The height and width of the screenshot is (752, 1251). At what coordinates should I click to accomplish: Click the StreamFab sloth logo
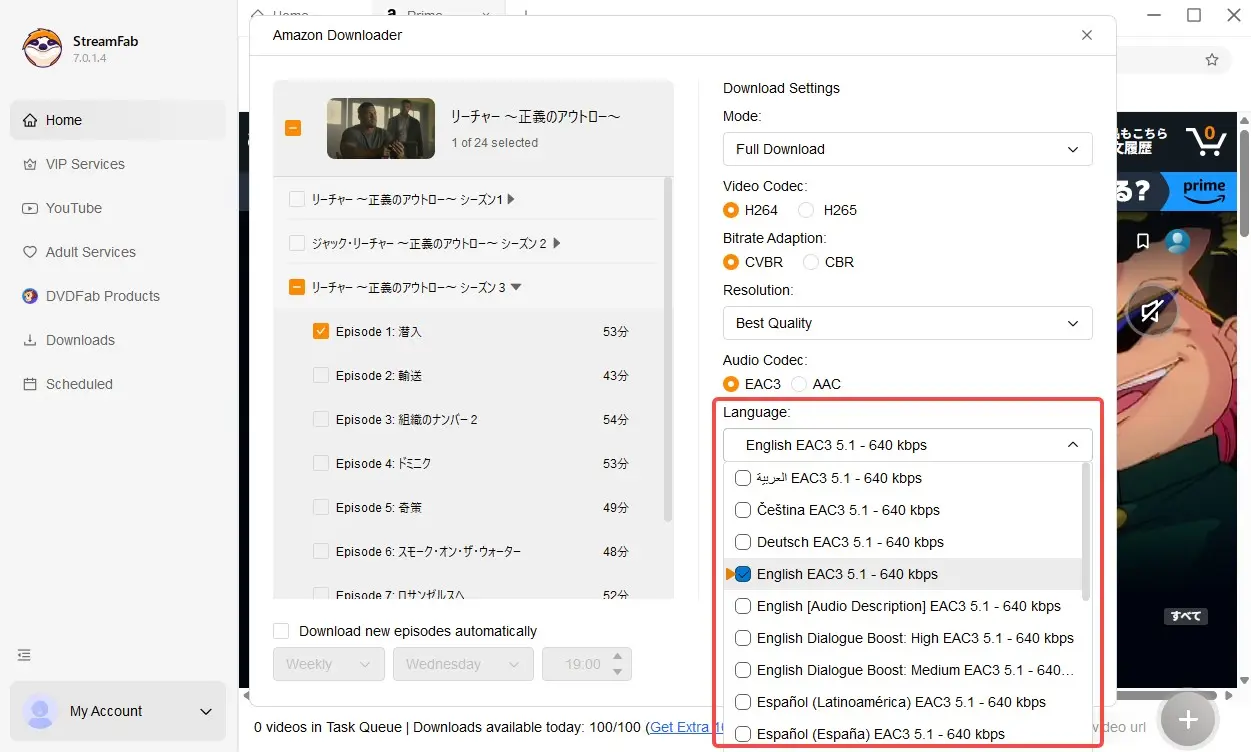pyautogui.click(x=42, y=48)
